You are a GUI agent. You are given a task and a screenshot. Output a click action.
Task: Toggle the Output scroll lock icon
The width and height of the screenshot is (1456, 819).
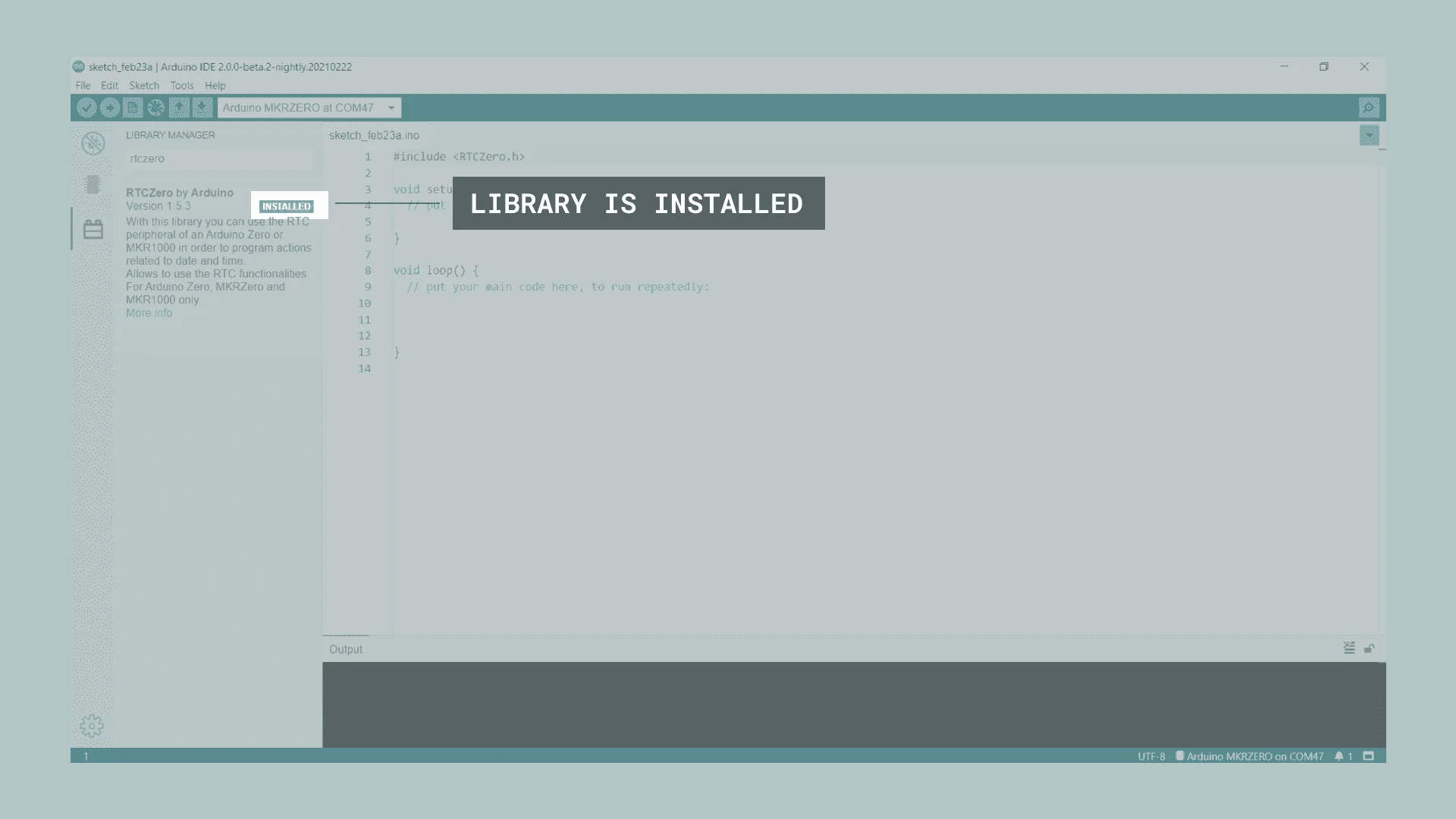click(x=1370, y=648)
